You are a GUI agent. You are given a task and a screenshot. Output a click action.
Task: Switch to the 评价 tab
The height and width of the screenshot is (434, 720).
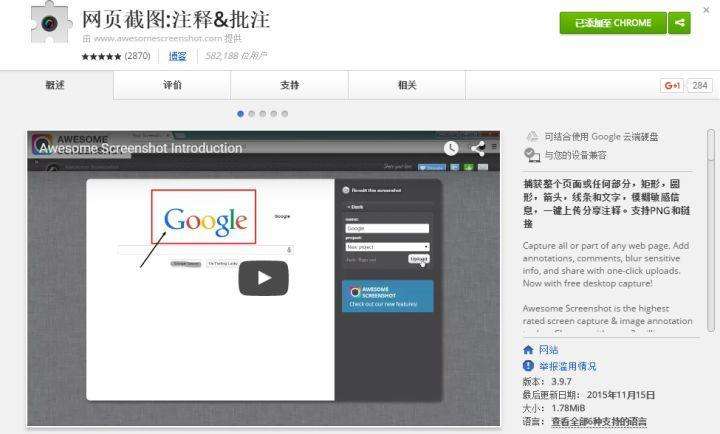pyautogui.click(x=172, y=85)
